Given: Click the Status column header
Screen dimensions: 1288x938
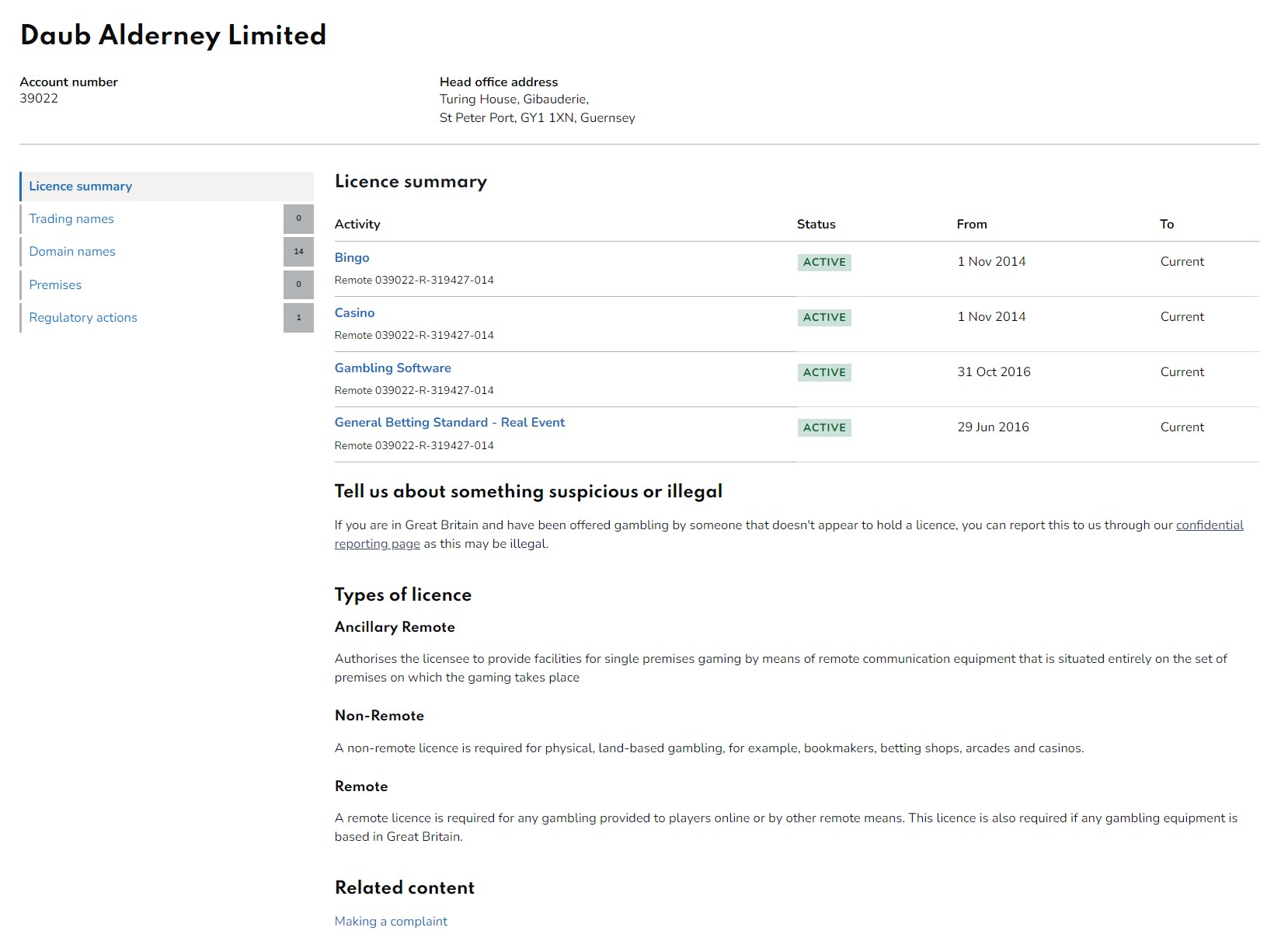Looking at the screenshot, I should (x=816, y=225).
